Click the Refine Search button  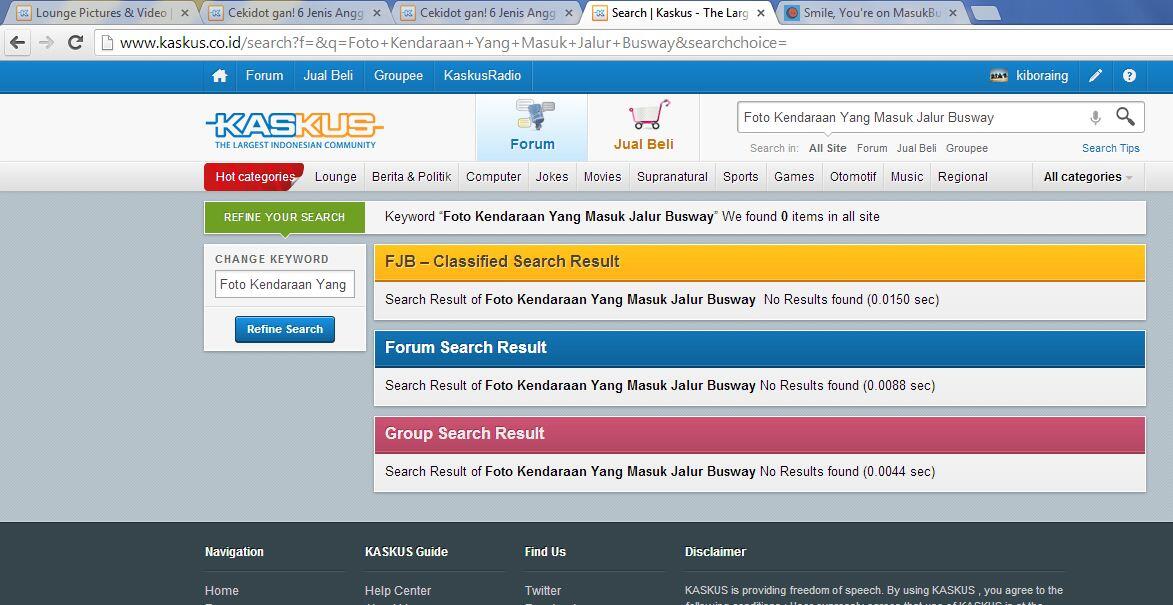(285, 329)
